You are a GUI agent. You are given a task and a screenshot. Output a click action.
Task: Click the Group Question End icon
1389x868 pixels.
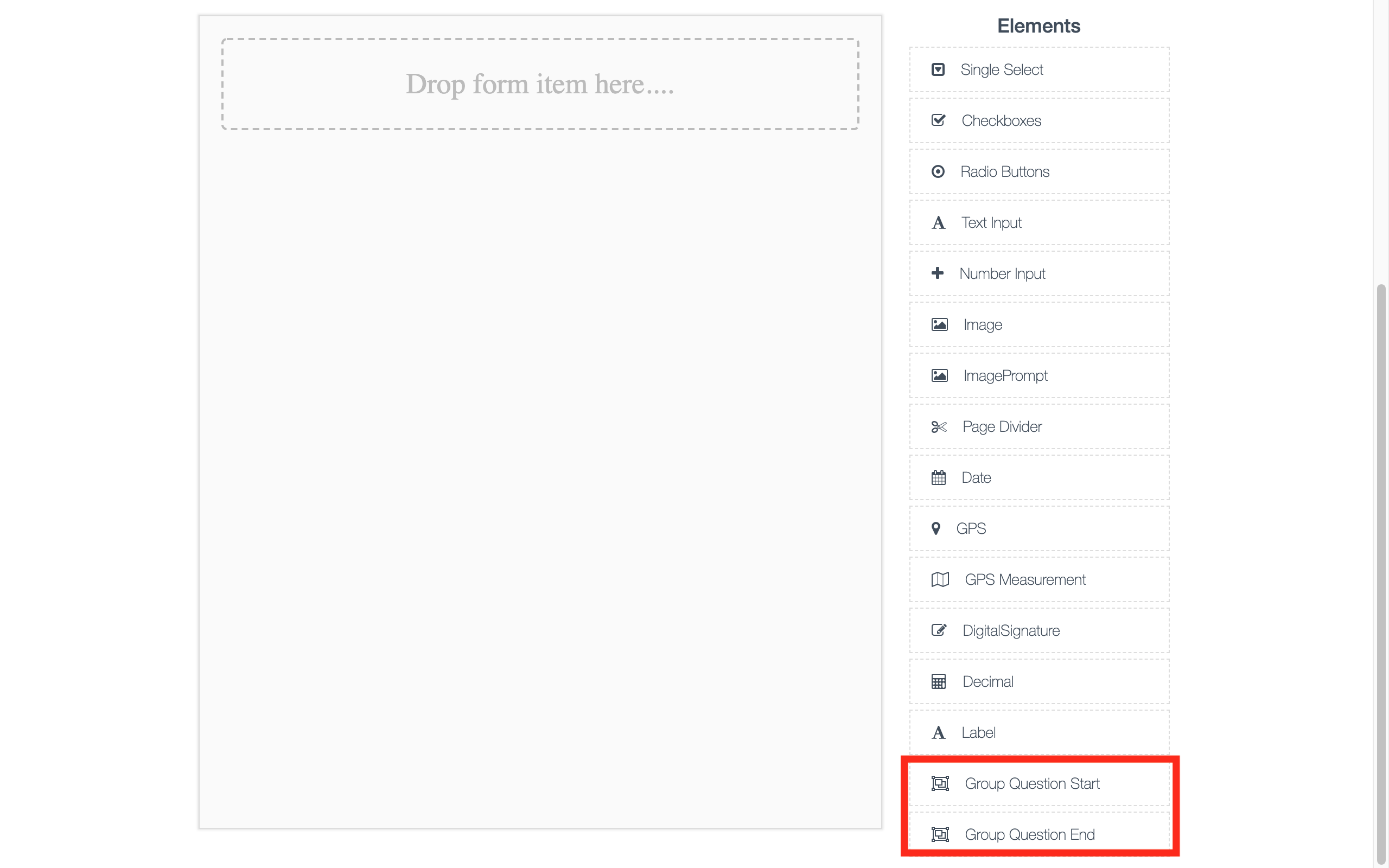pos(940,834)
